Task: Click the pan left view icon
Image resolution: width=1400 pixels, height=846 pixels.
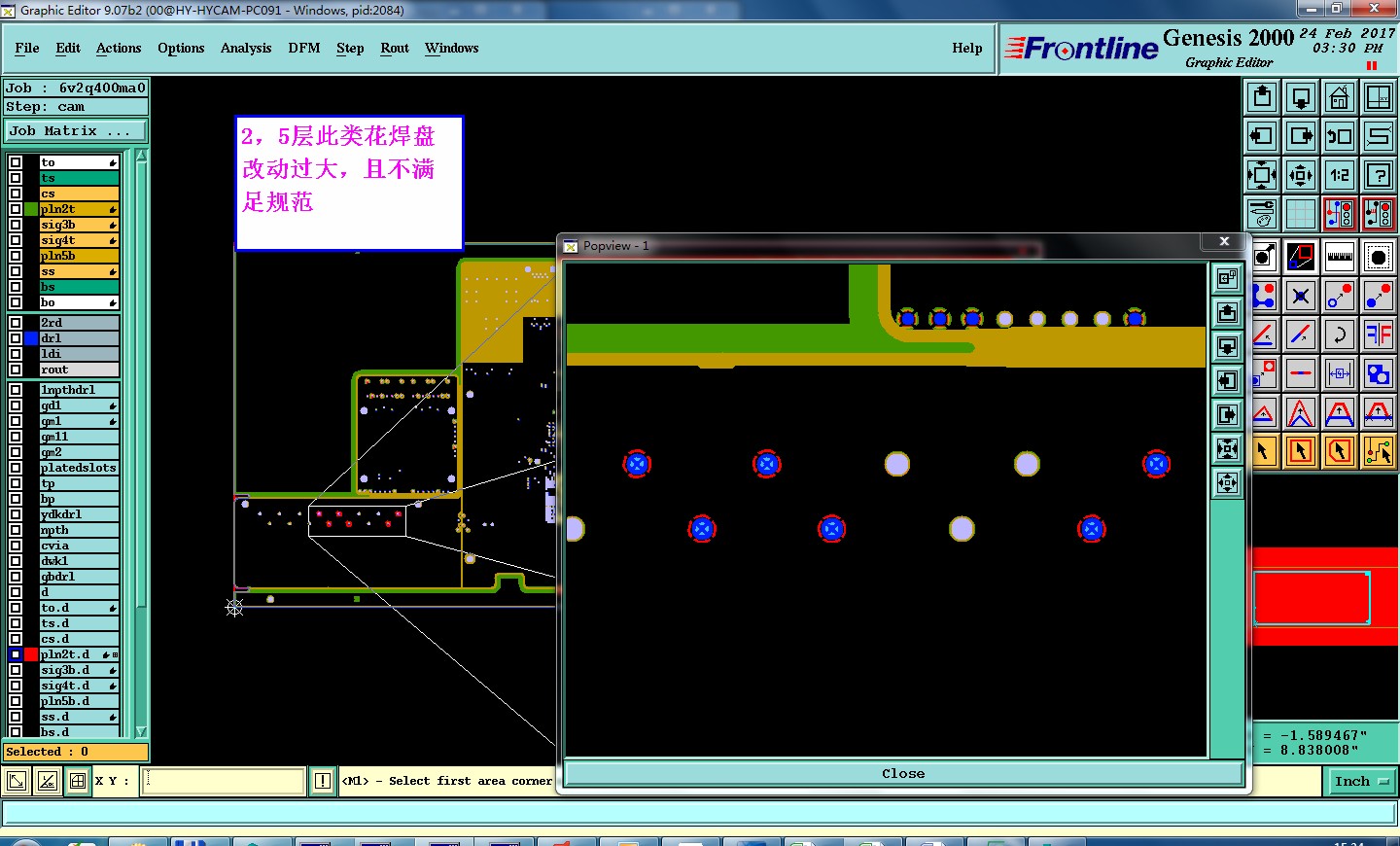Action: pyautogui.click(x=1262, y=136)
